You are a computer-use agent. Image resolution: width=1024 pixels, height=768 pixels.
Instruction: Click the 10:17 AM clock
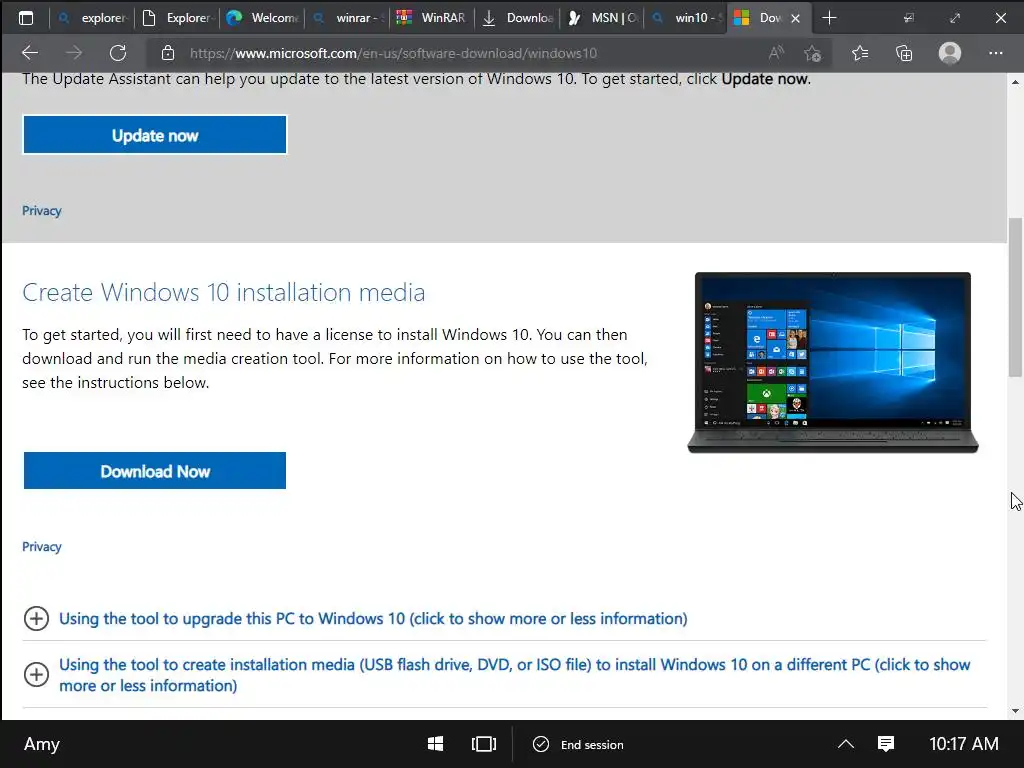[x=963, y=744]
